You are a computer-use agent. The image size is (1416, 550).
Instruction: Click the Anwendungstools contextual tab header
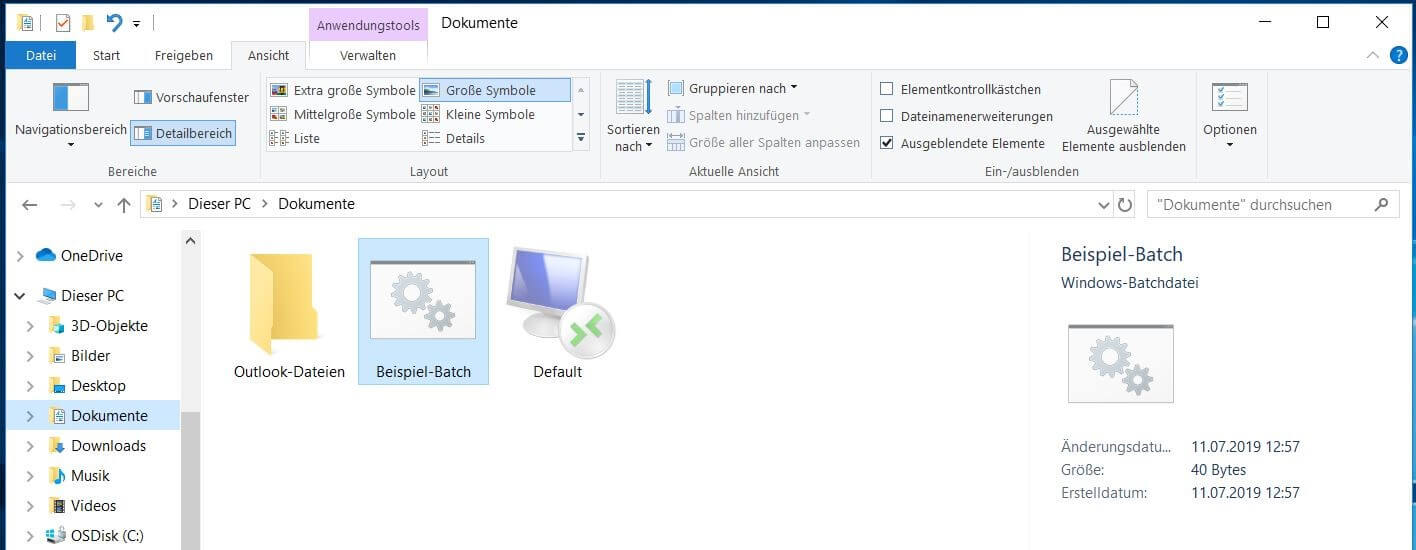point(368,25)
